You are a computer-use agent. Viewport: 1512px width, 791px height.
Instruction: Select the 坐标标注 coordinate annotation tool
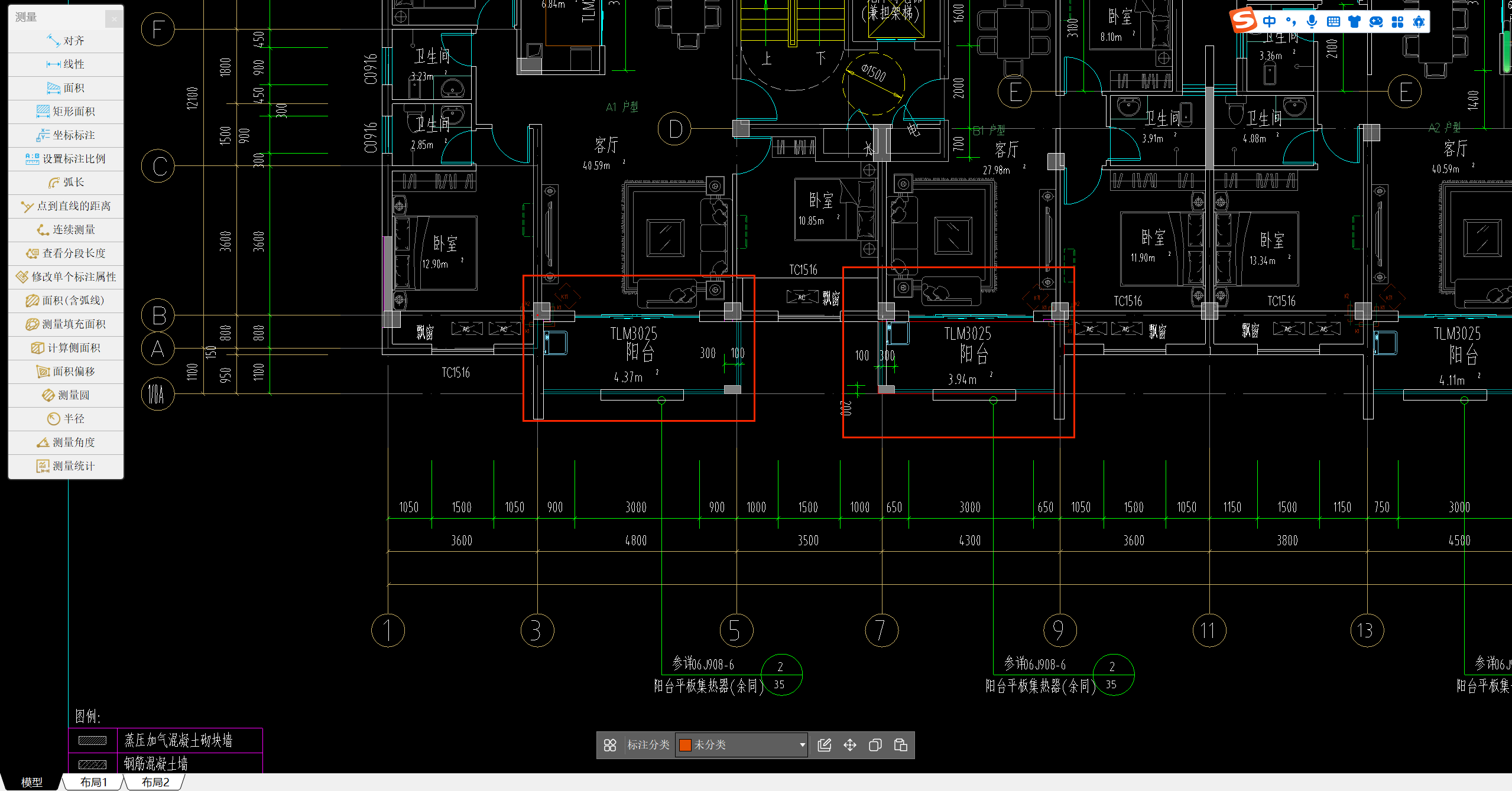tap(66, 135)
